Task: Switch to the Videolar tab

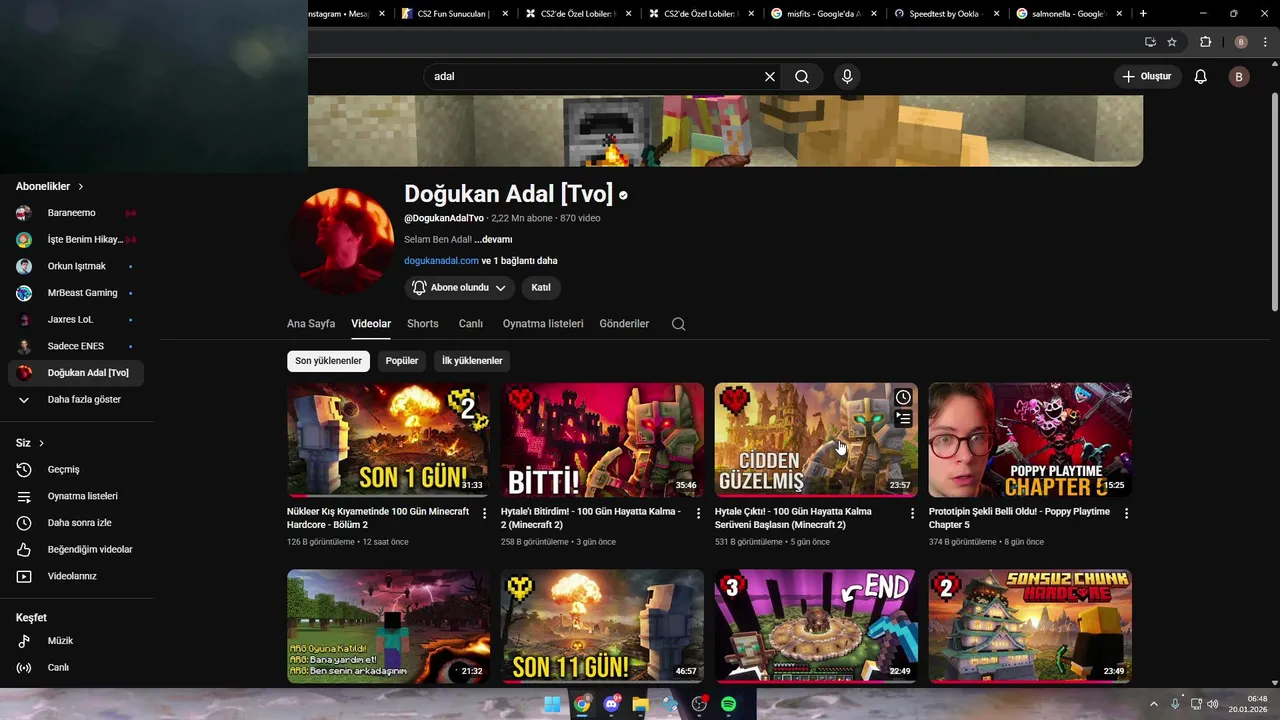Action: 371,324
